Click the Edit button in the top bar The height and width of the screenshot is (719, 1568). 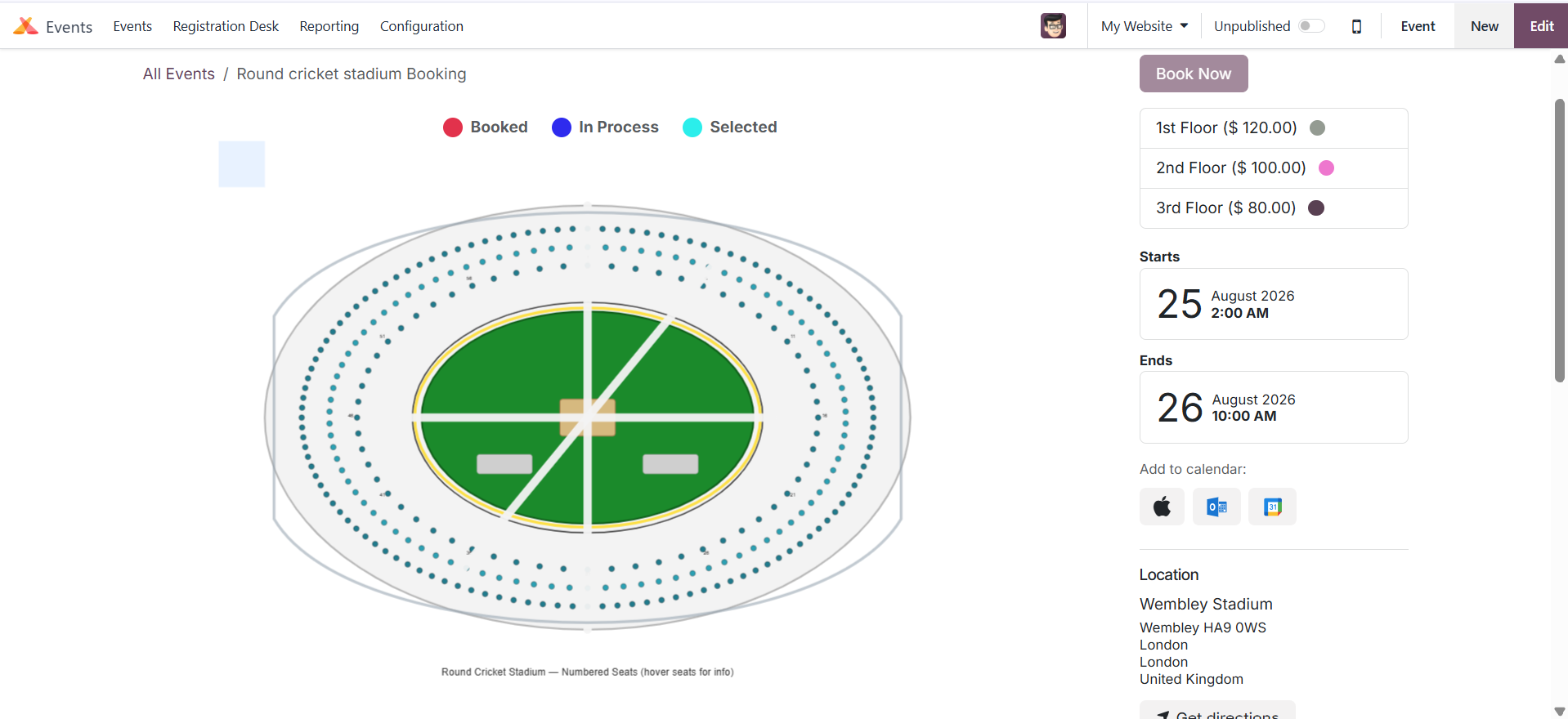(x=1541, y=26)
